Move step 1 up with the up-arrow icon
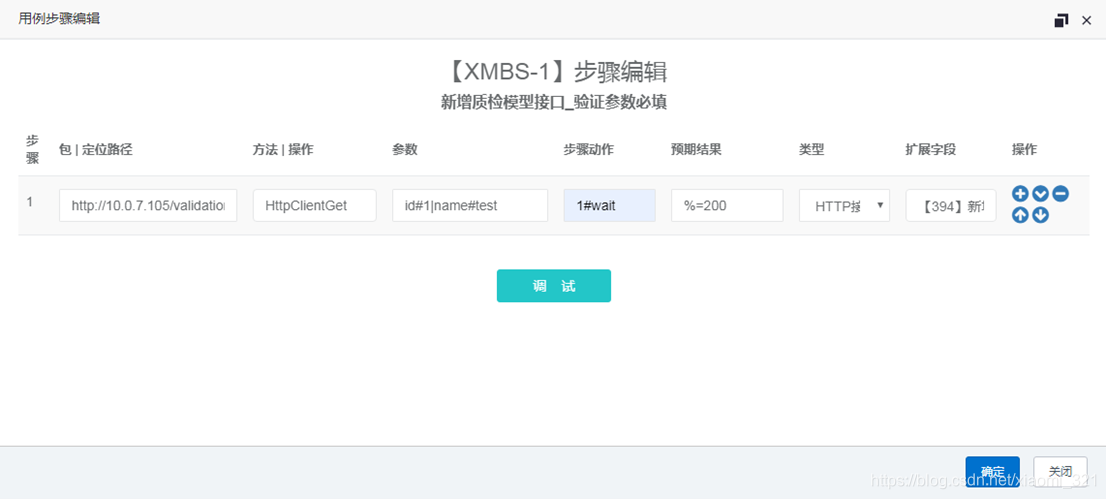Image resolution: width=1106 pixels, height=499 pixels. point(1020,215)
